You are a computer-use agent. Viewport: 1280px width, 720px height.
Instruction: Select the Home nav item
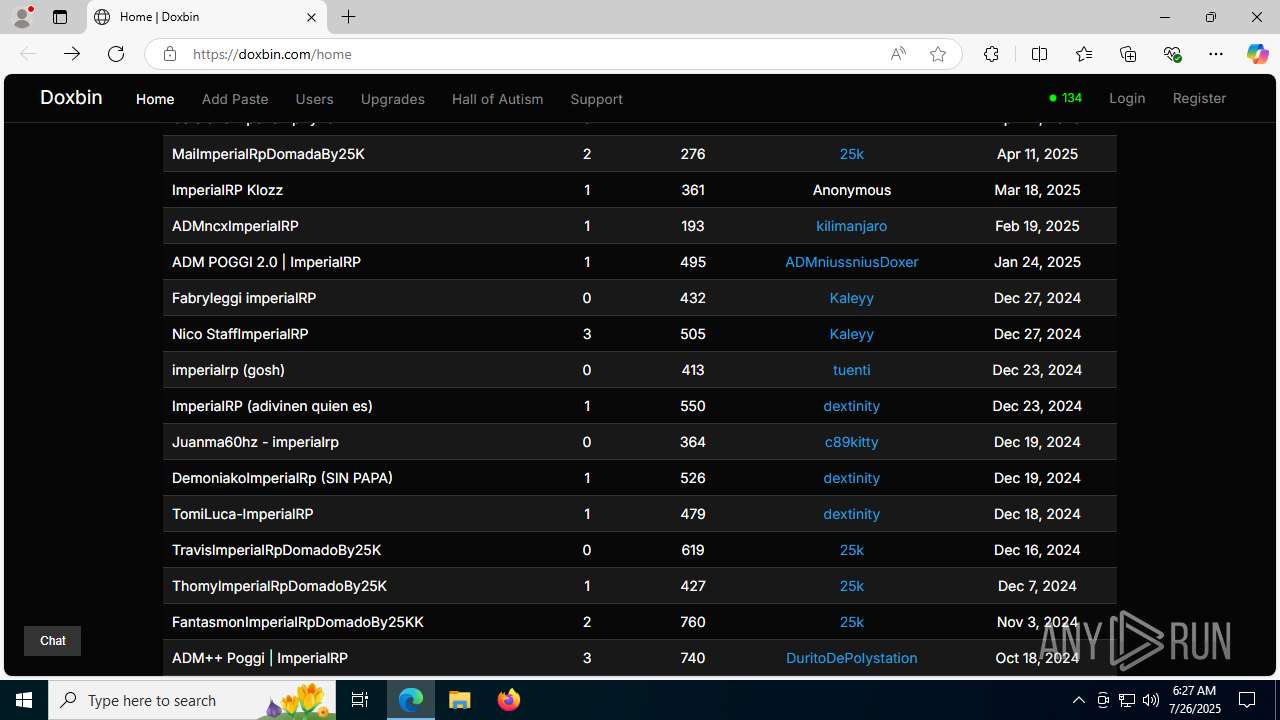click(x=155, y=99)
